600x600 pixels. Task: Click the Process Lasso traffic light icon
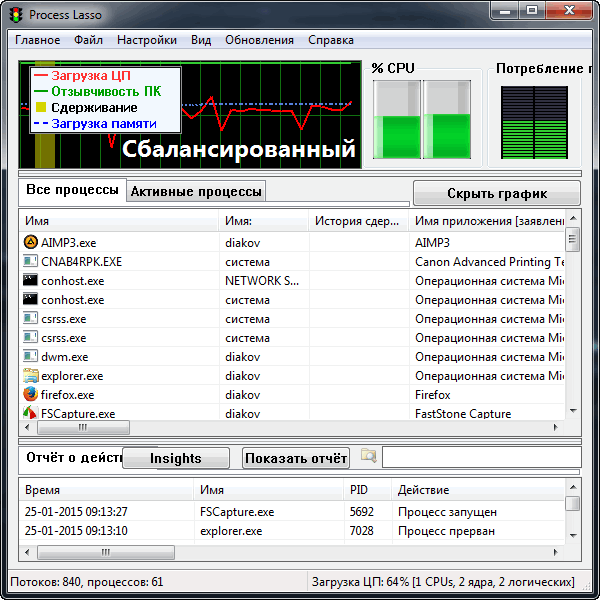[x=16, y=15]
